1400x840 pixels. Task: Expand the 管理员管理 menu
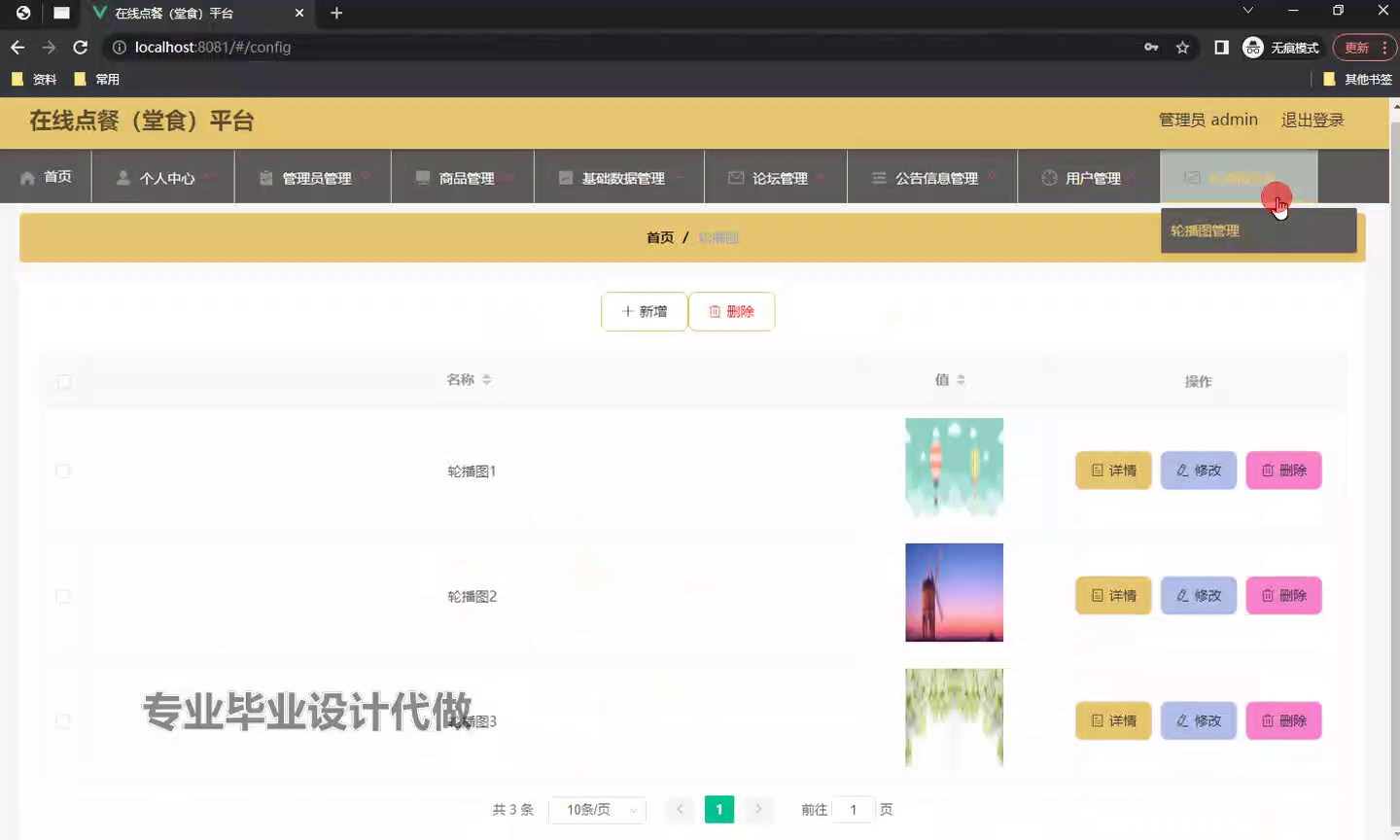pyautogui.click(x=313, y=177)
